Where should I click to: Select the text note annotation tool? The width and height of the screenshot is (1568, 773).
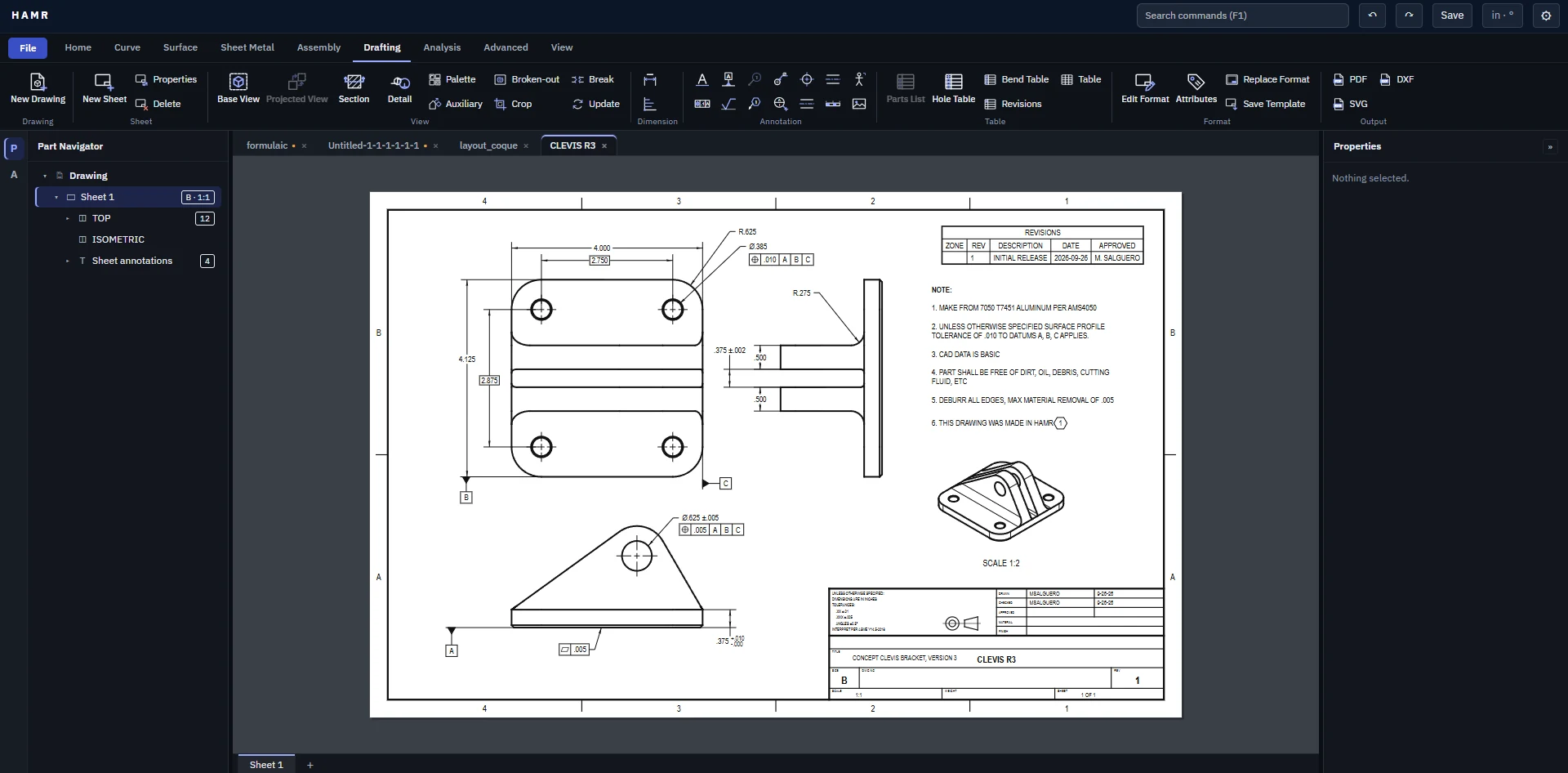tap(702, 79)
